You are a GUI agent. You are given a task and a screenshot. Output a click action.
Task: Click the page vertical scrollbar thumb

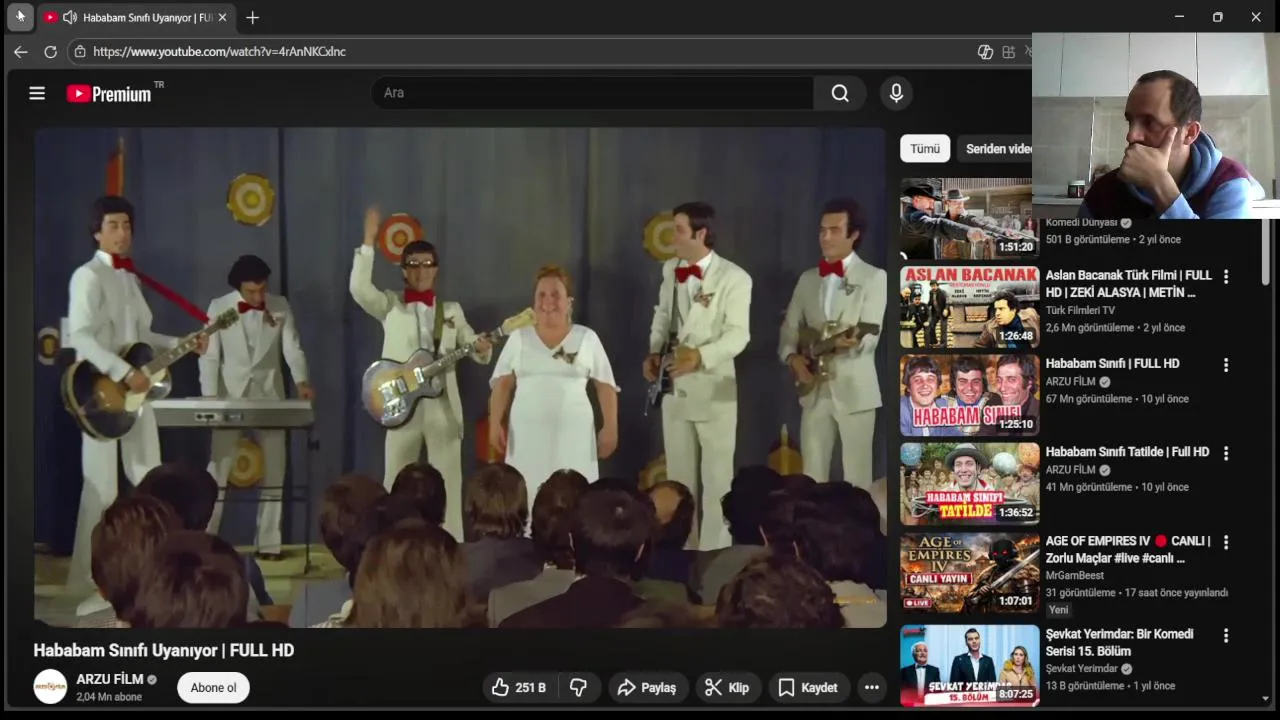click(x=1266, y=250)
